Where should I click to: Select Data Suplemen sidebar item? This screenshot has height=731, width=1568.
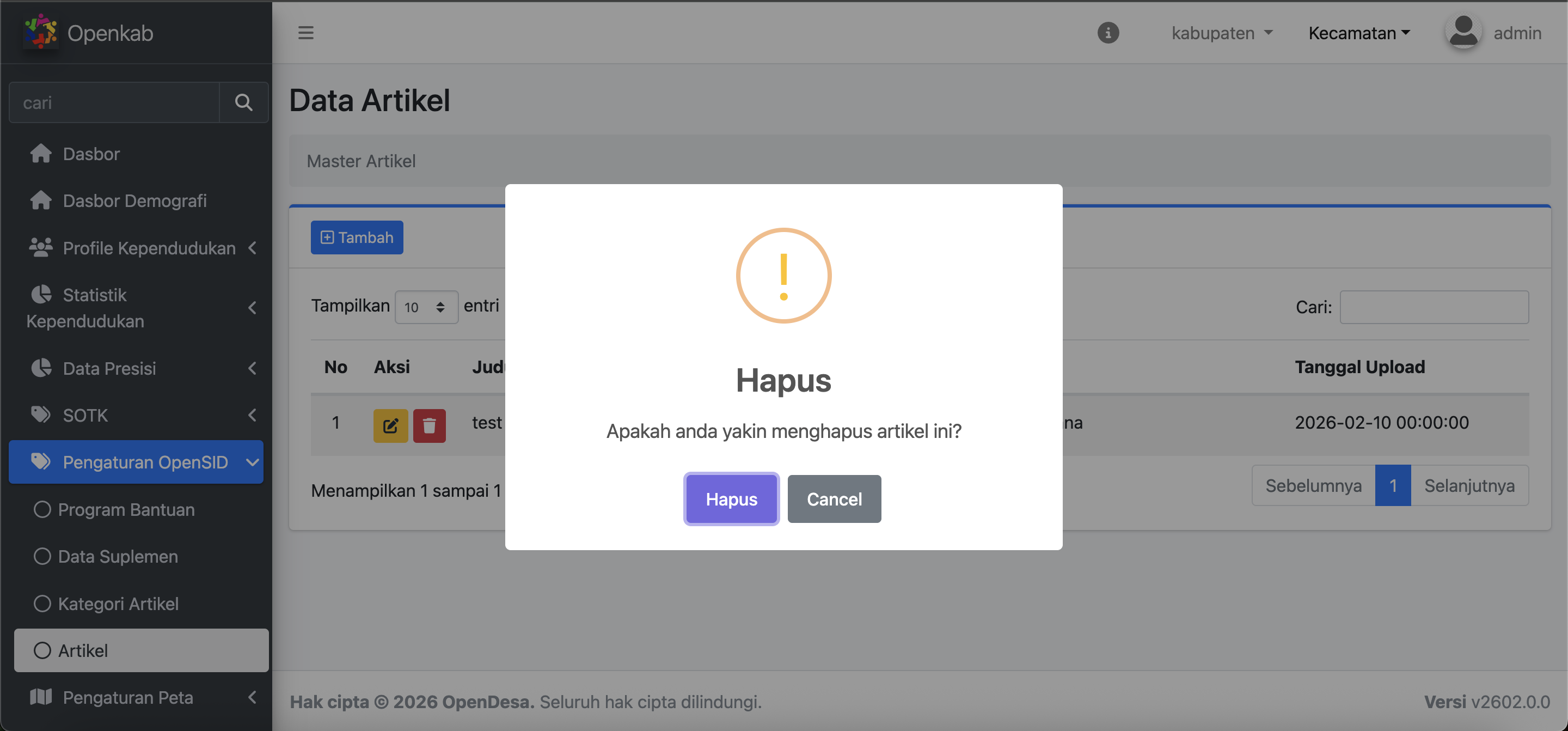(x=118, y=556)
